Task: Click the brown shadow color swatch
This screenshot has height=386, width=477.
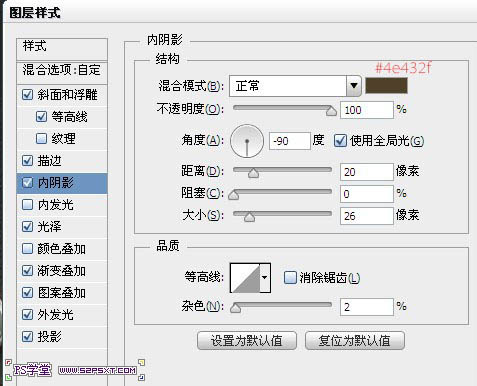Action: click(386, 86)
